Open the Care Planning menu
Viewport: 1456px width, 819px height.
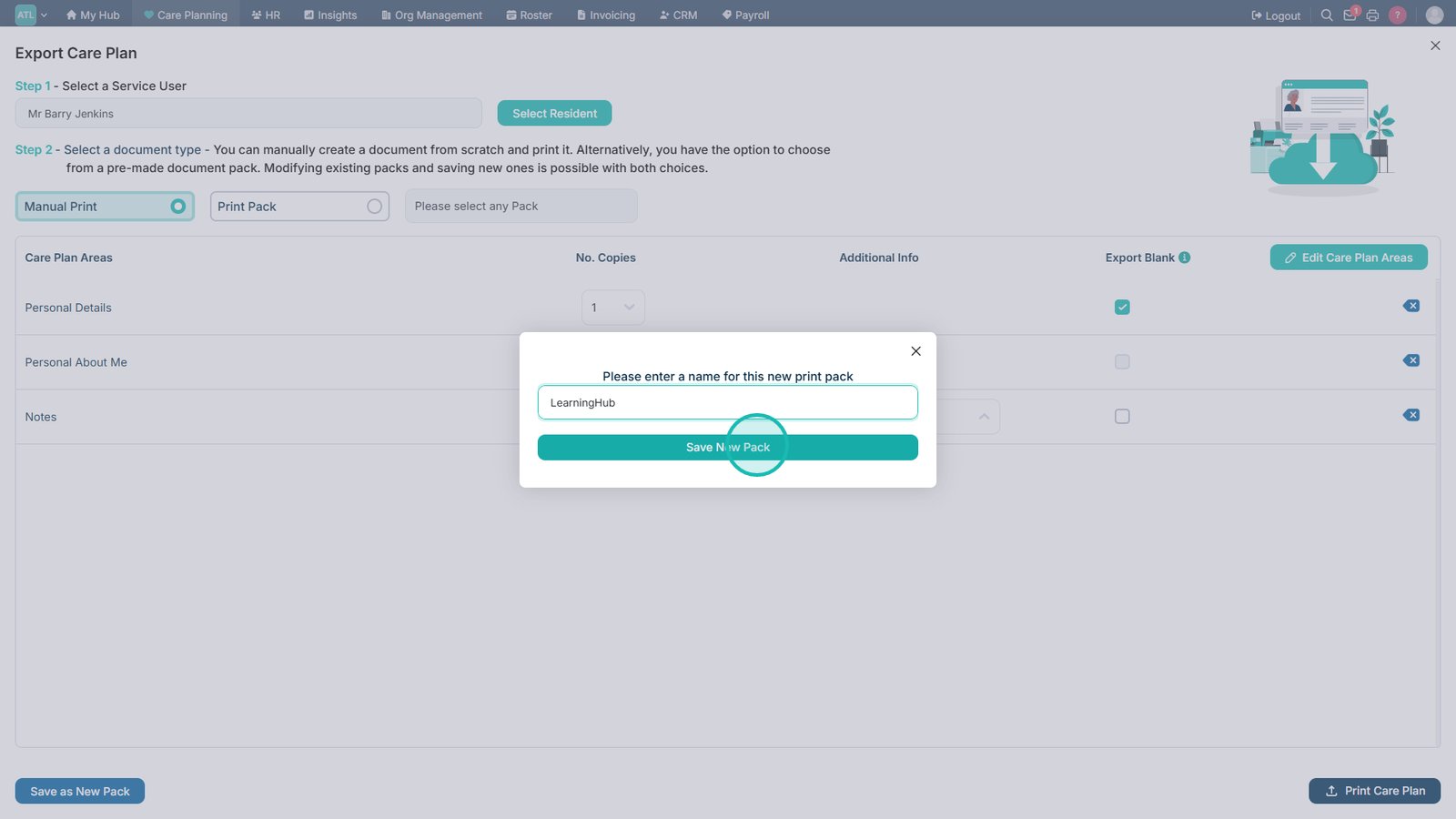tap(186, 15)
